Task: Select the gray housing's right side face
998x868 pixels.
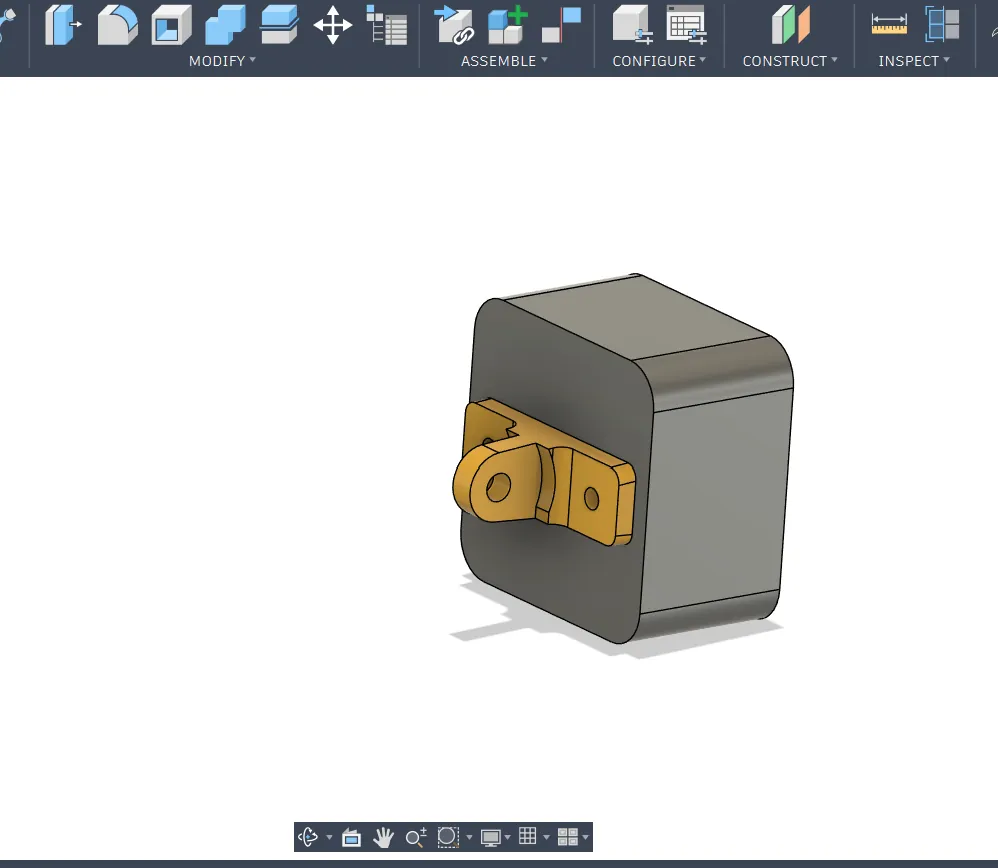Action: (x=716, y=503)
